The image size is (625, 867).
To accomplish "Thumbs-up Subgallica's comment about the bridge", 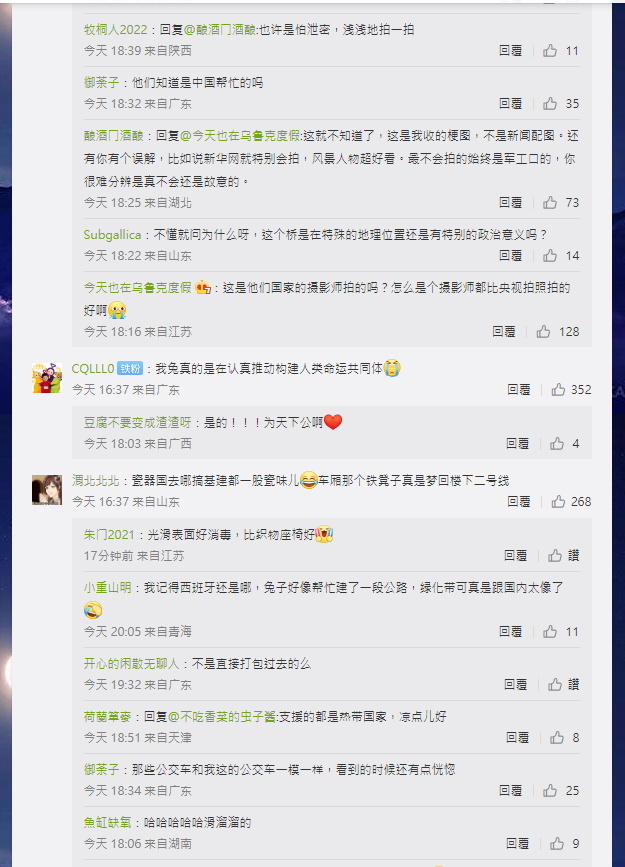I will (550, 255).
